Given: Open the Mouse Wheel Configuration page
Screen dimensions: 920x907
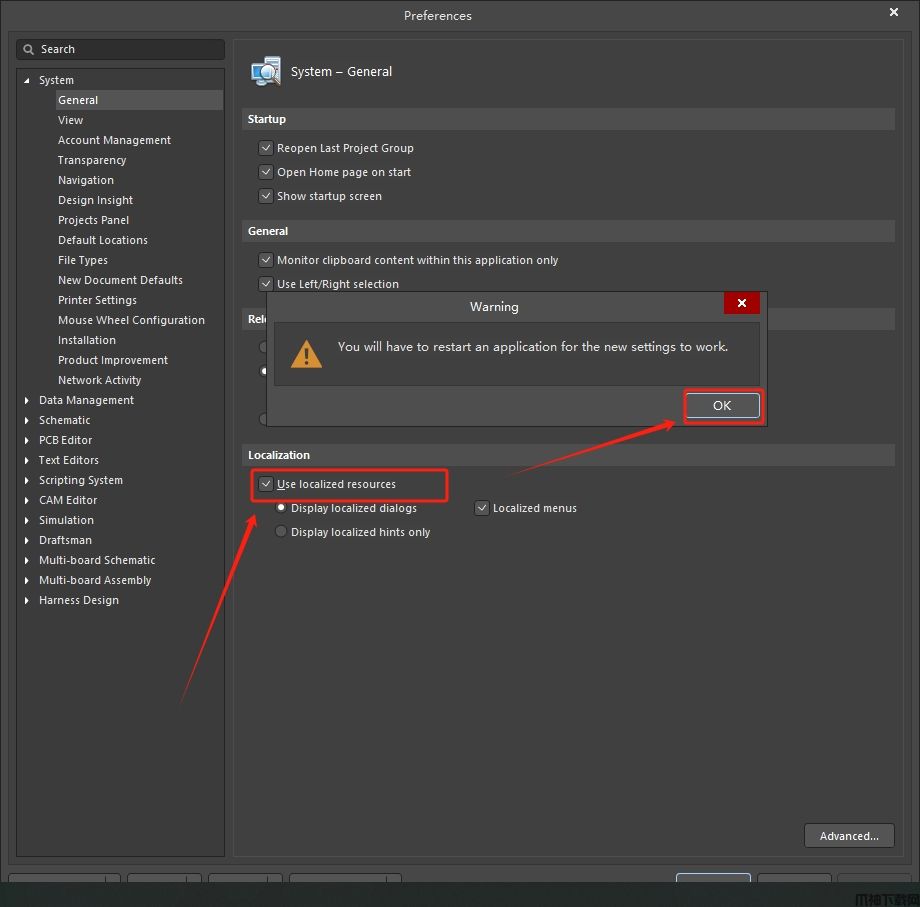Looking at the screenshot, I should tap(131, 320).
